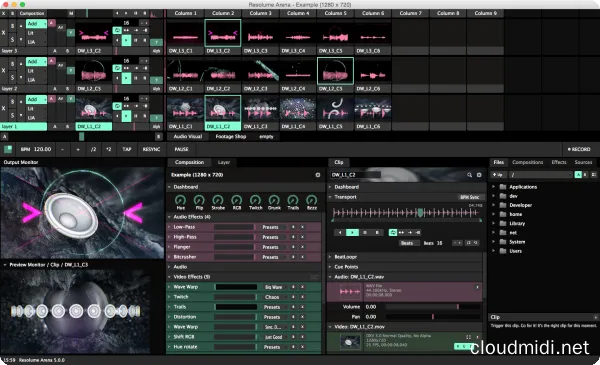The width and height of the screenshot is (600, 365).
Task: Remove the Flanger audio effect
Action: click(302, 247)
